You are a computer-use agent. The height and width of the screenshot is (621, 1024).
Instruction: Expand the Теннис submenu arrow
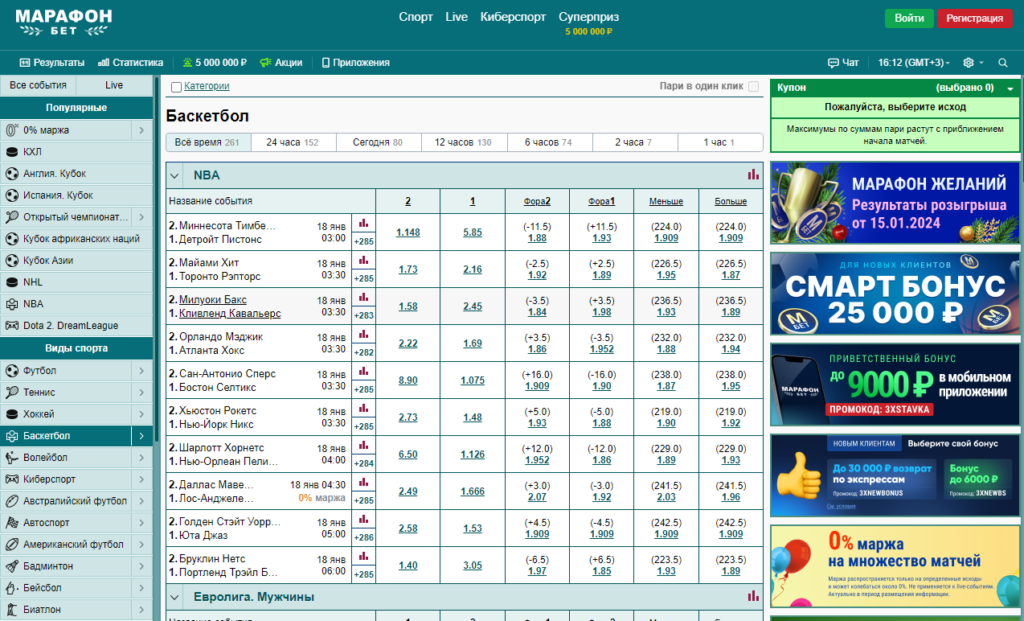click(x=141, y=392)
